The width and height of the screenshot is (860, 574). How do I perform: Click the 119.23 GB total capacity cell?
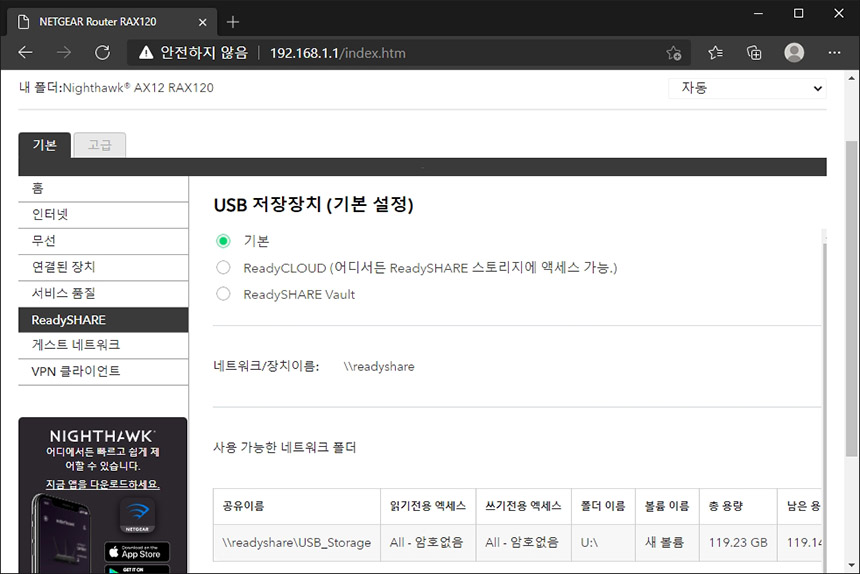click(738, 543)
